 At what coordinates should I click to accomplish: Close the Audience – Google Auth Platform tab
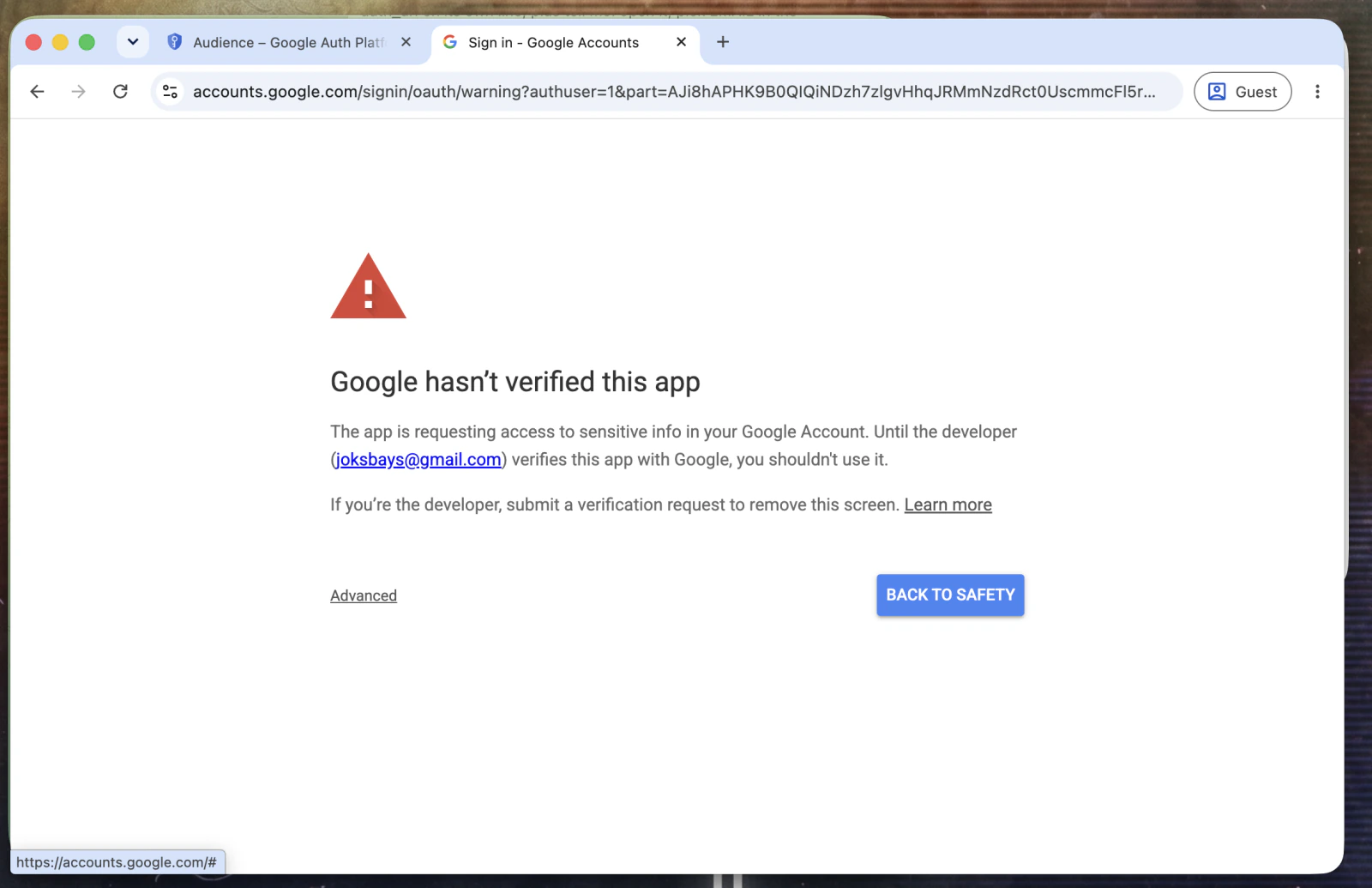point(406,42)
